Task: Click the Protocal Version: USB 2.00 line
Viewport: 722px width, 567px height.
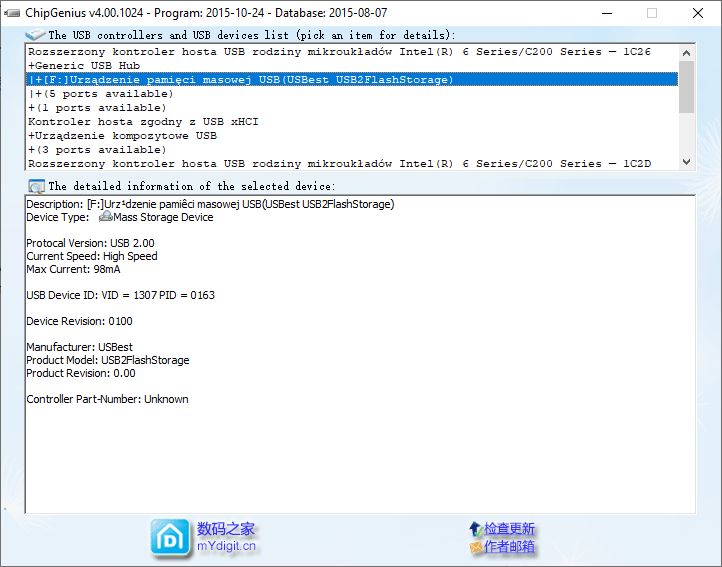Action: (x=90, y=243)
